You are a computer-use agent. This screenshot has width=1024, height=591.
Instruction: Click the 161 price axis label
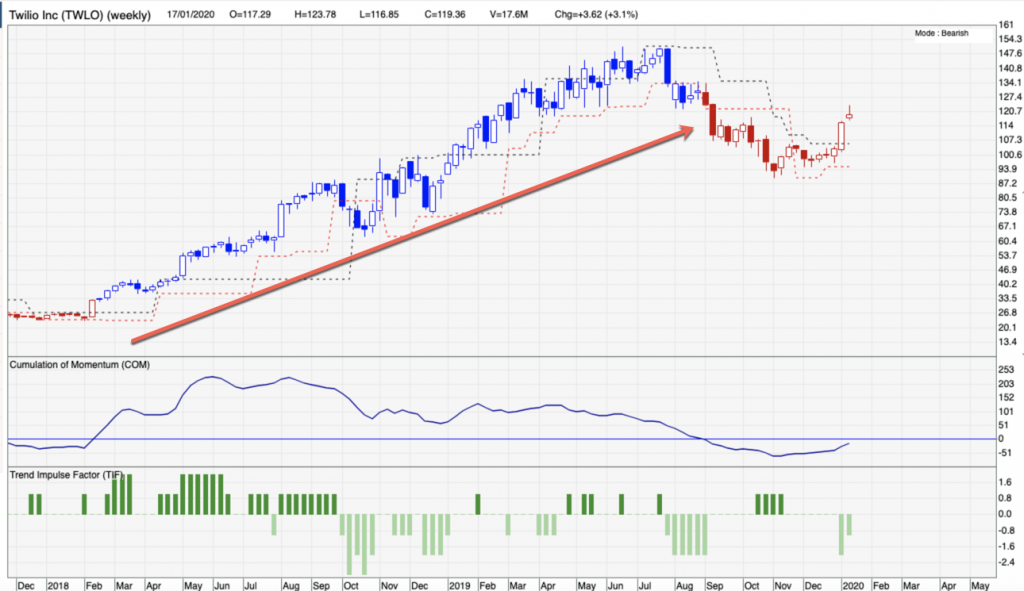(x=1006, y=25)
